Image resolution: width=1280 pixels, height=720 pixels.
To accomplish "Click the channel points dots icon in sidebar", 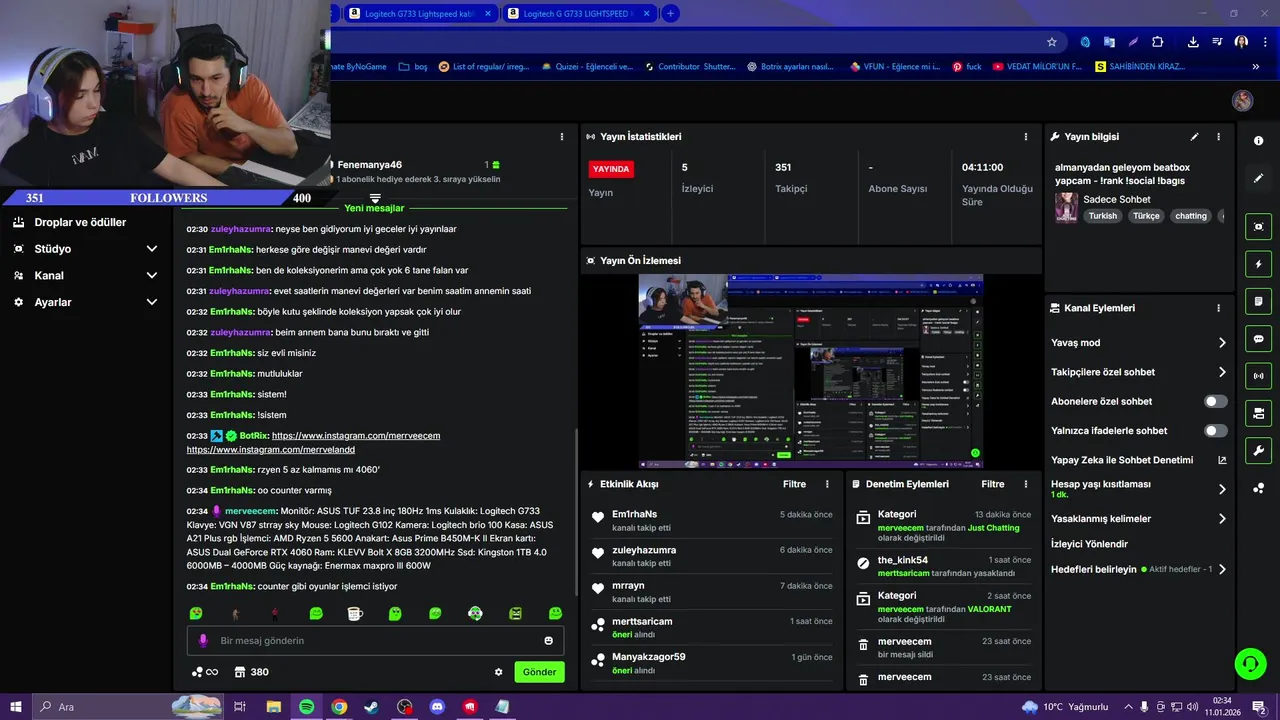I will click(1258, 488).
